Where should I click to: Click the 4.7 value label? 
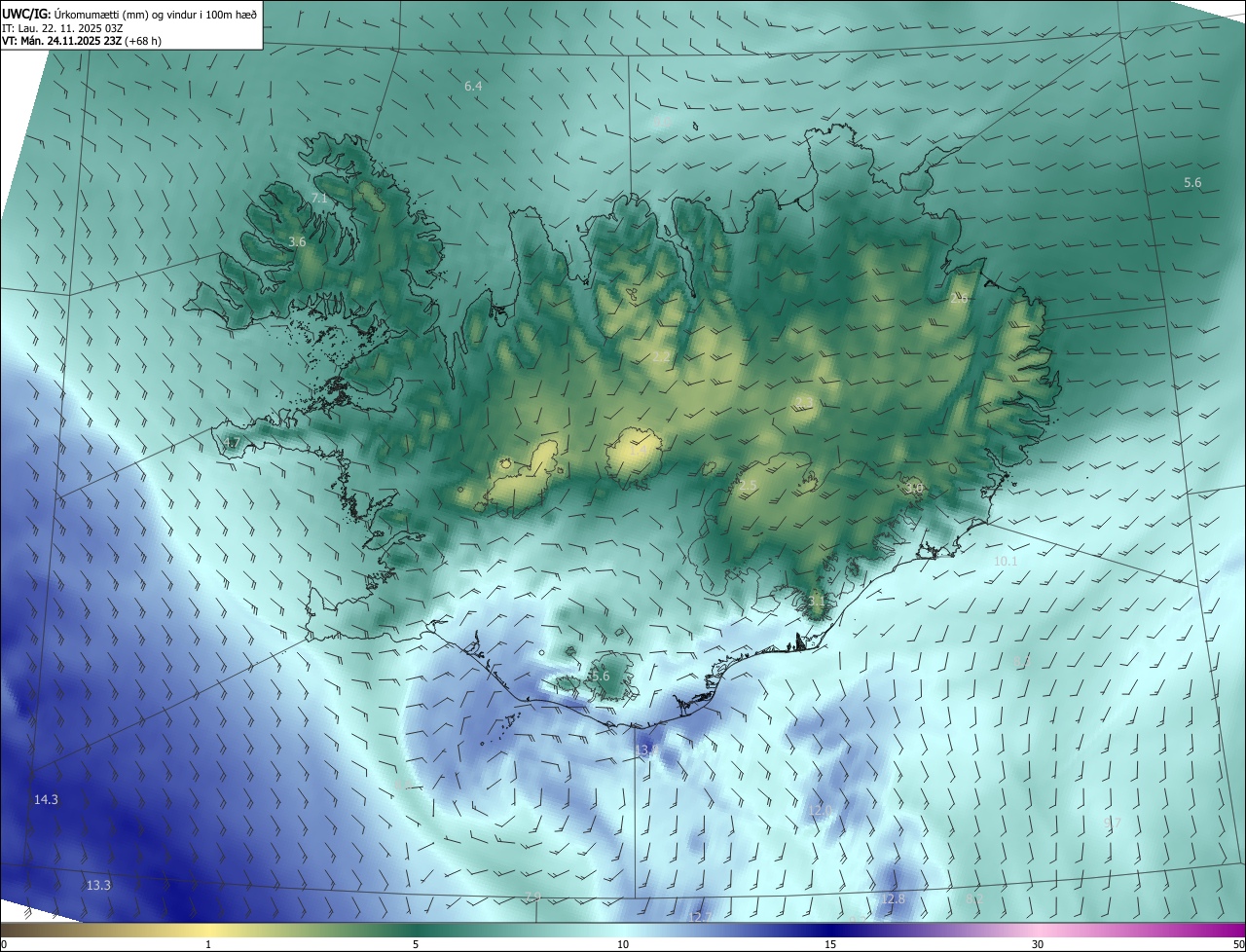click(x=231, y=443)
